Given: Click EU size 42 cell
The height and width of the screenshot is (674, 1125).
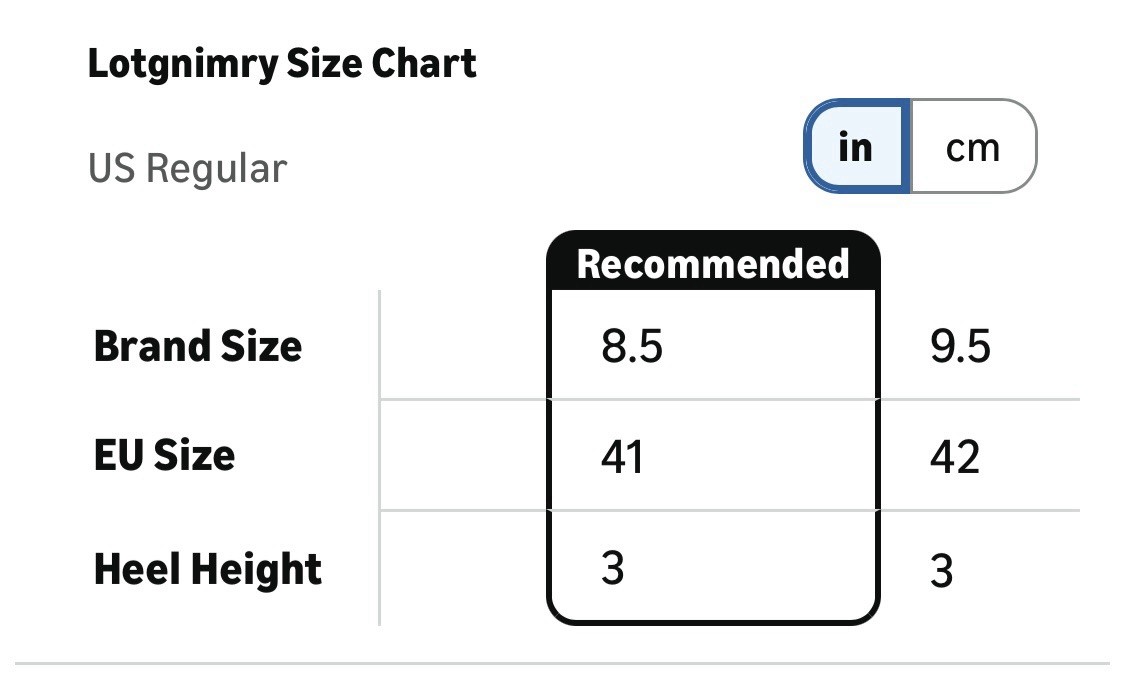Looking at the screenshot, I should pos(954,457).
